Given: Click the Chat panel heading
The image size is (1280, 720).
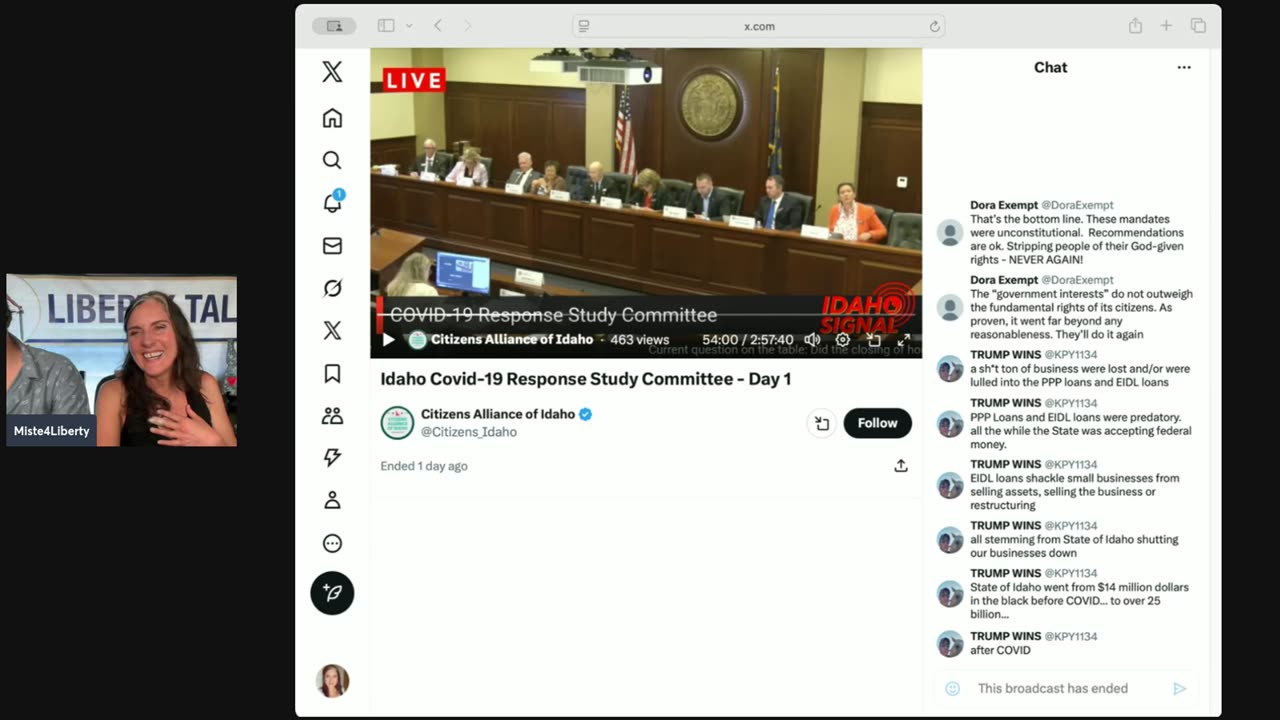Looking at the screenshot, I should [1050, 67].
